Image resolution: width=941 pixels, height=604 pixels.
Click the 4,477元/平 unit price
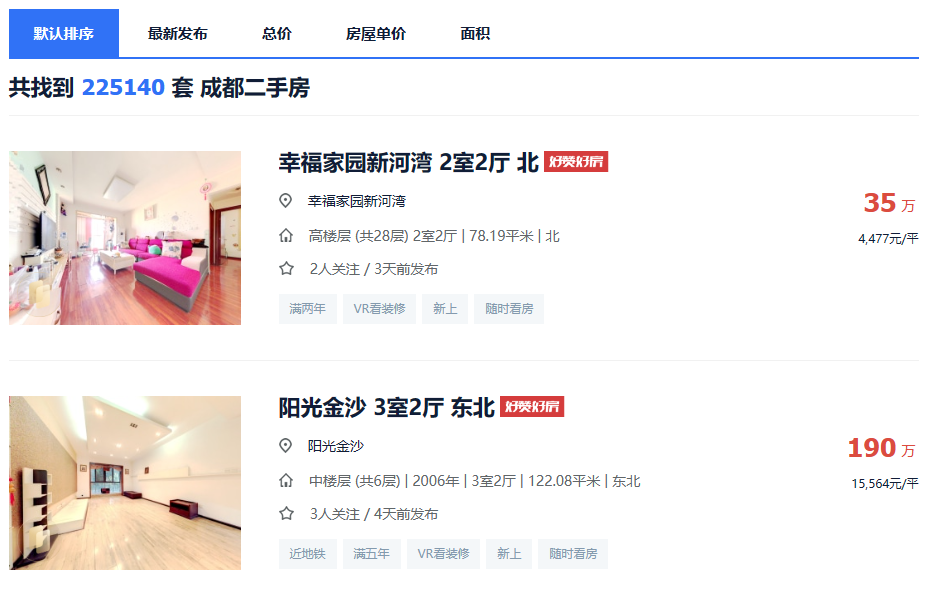pos(888,238)
